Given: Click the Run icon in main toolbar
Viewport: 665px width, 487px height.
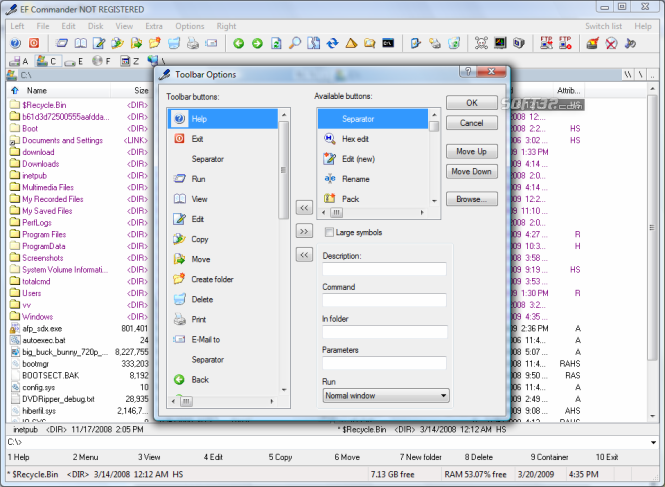Looking at the screenshot, I should 62,43.
